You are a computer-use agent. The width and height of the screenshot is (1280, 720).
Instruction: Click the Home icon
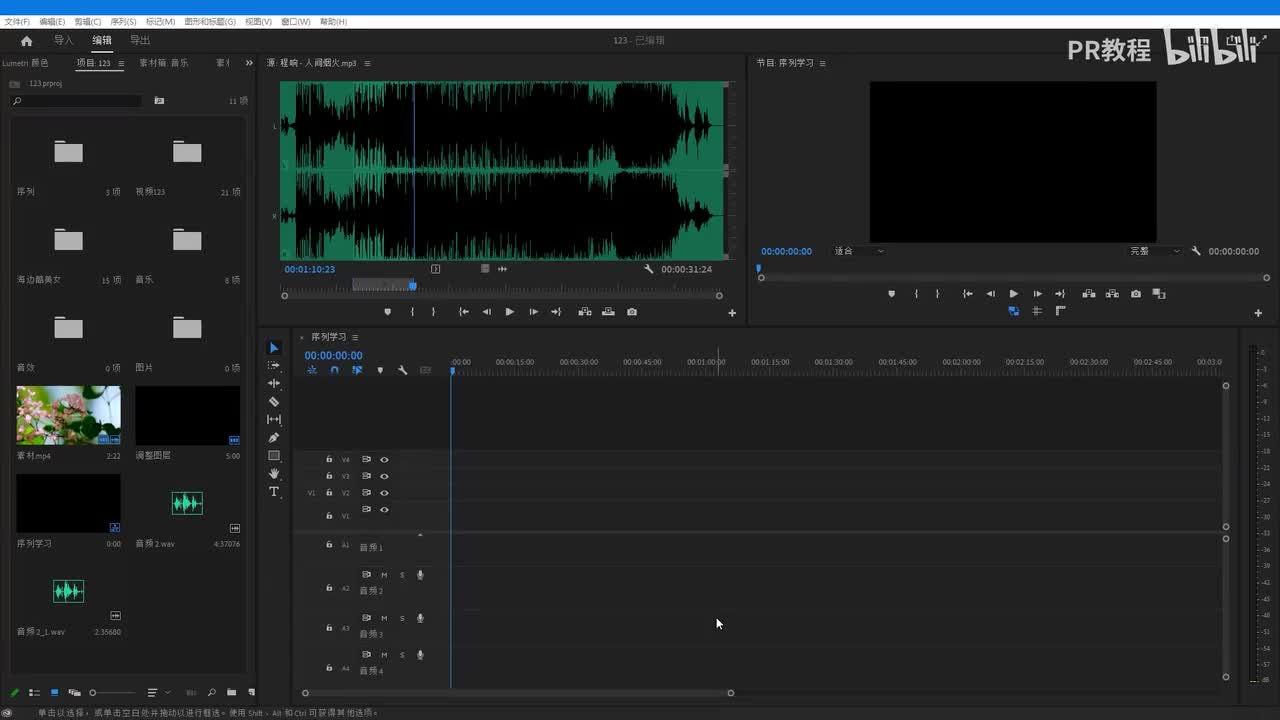[26, 41]
